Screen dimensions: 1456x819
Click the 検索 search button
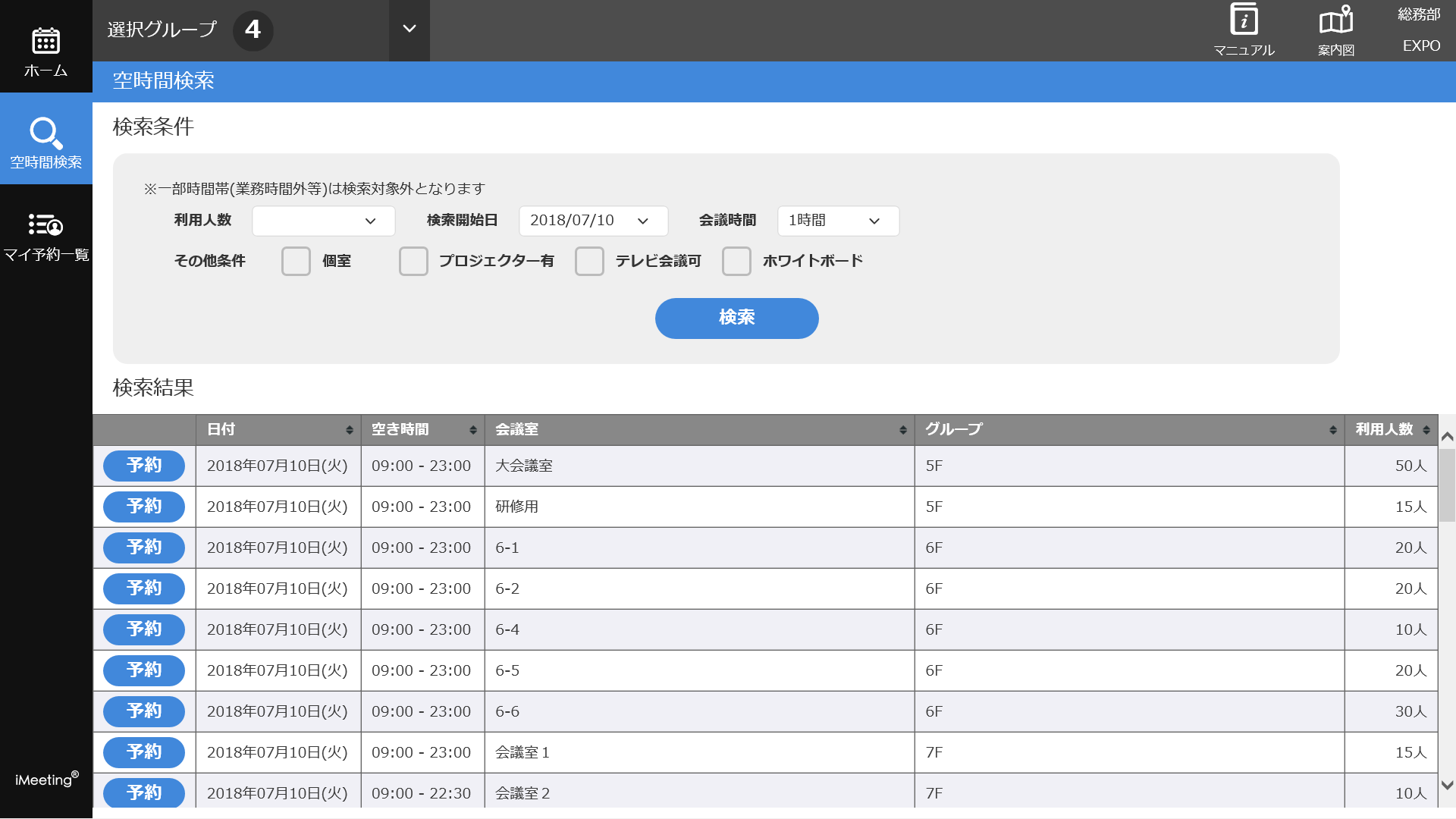pos(736,318)
